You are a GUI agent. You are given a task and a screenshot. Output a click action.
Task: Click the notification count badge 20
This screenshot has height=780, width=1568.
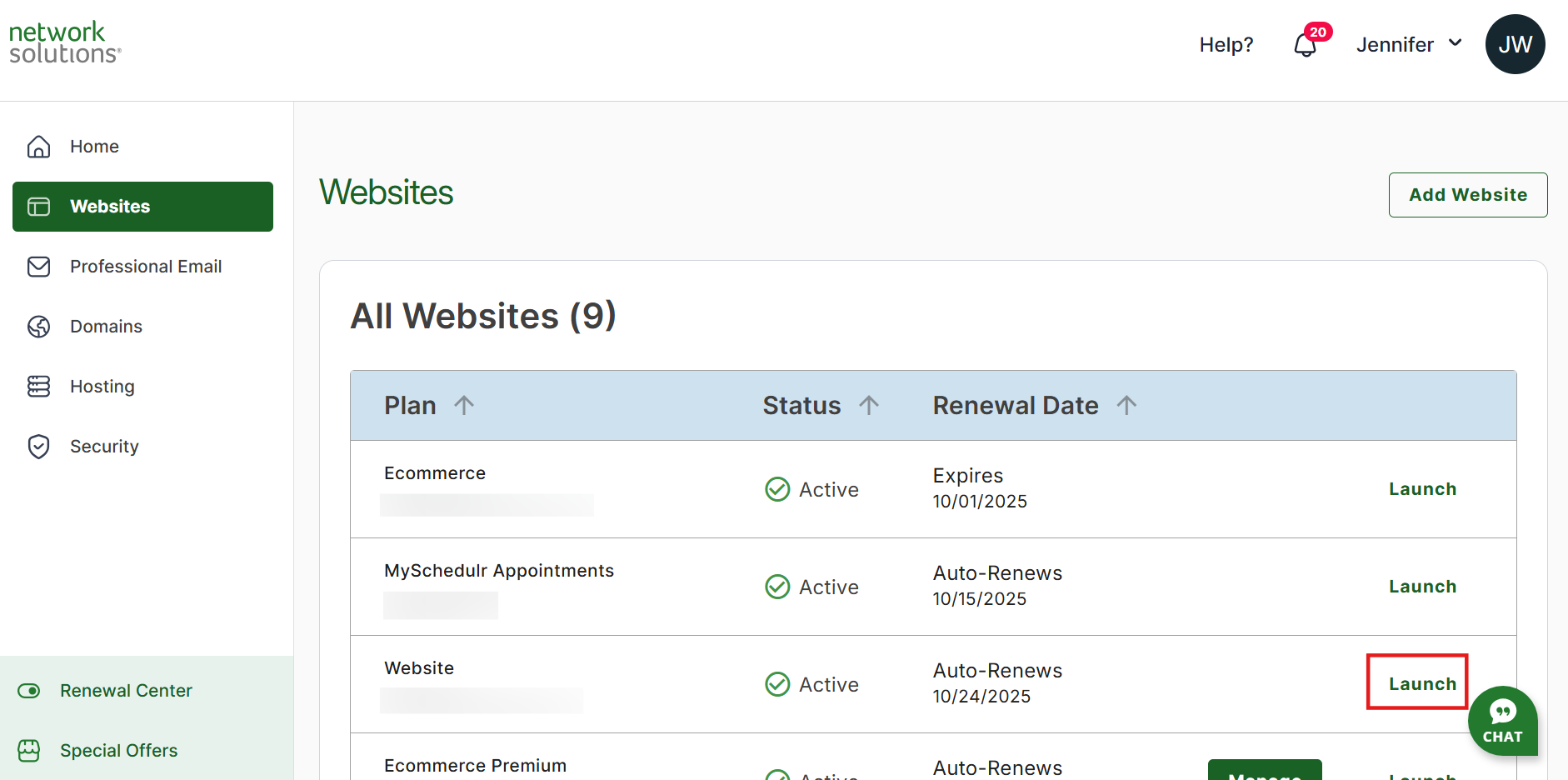click(1318, 32)
